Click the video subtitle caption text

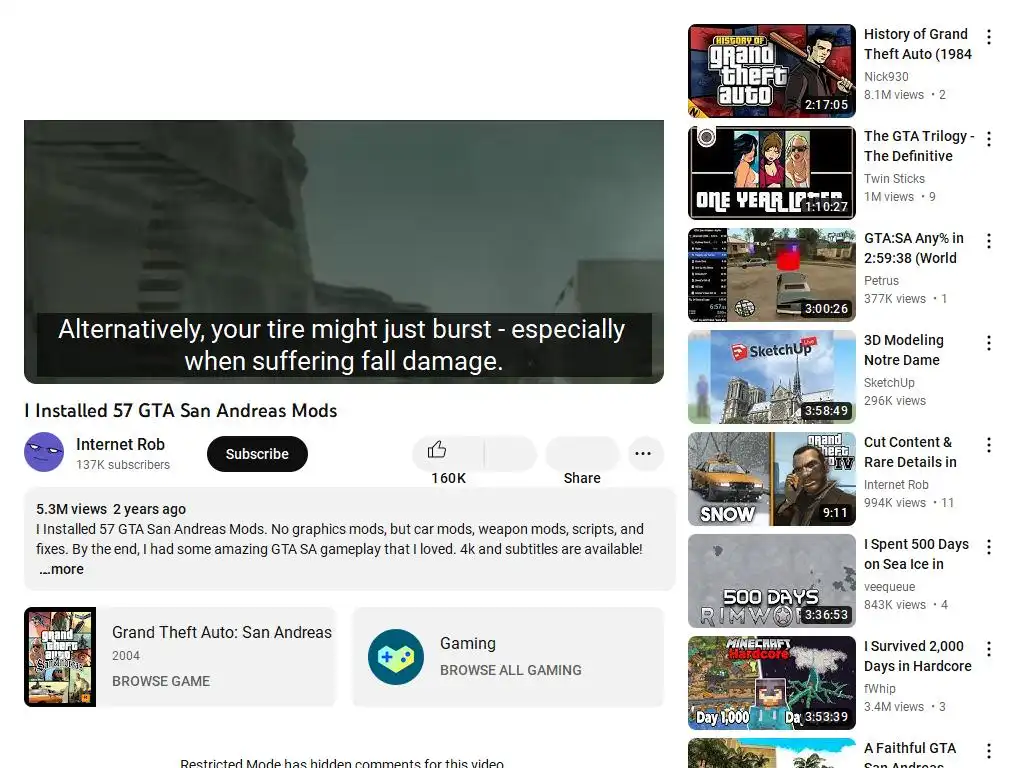pos(342,345)
